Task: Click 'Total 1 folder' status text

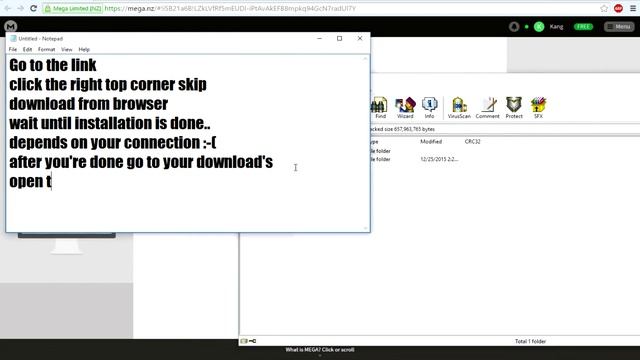Action: pos(530,341)
